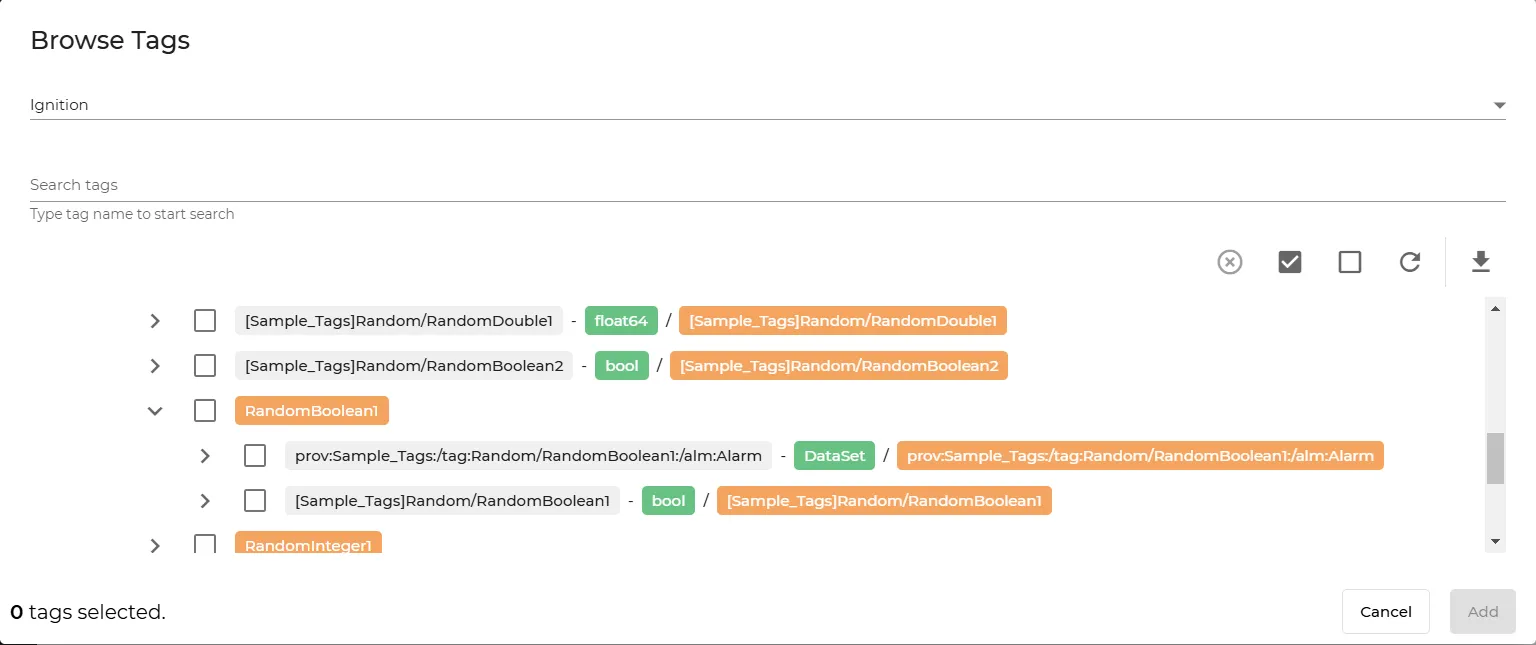Select the orange RandomInteger1 folder tag
This screenshot has height=645, width=1536.
pyautogui.click(x=308, y=543)
